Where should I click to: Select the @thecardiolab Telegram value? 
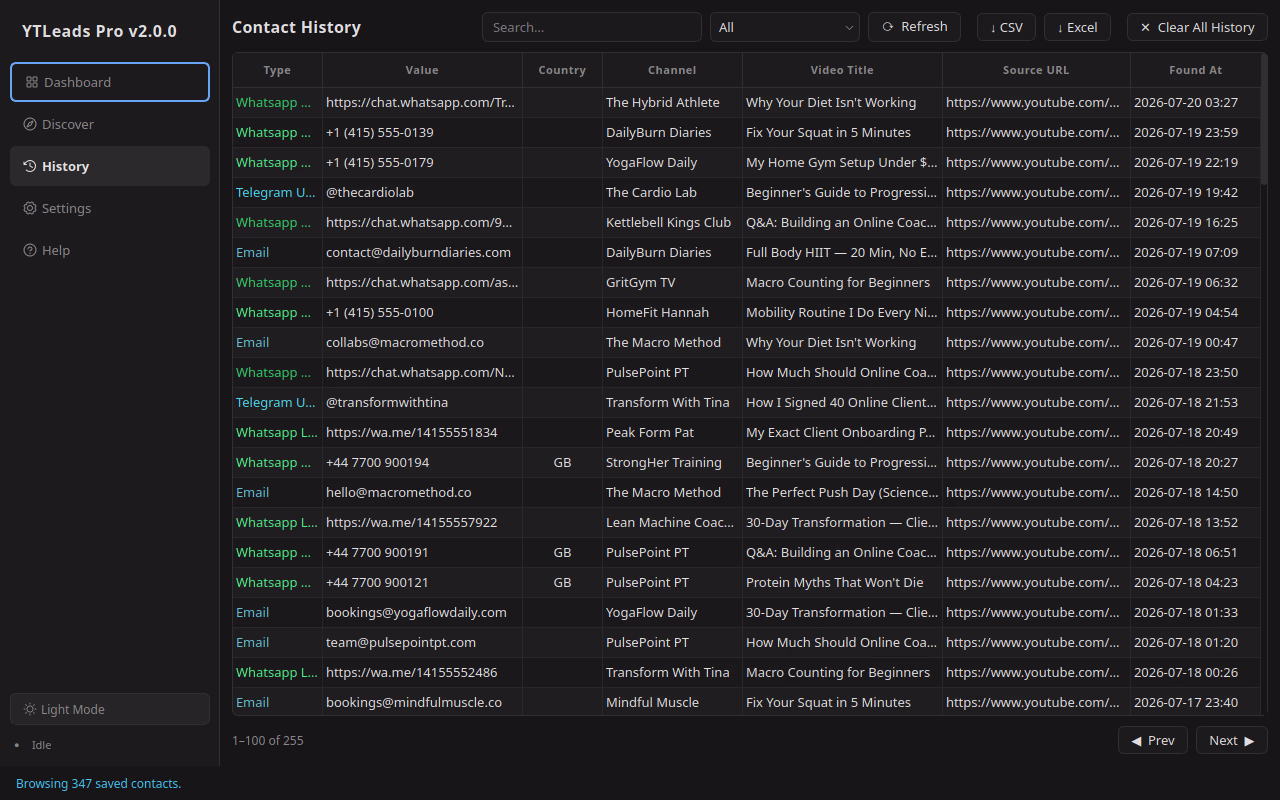[x=422, y=192]
